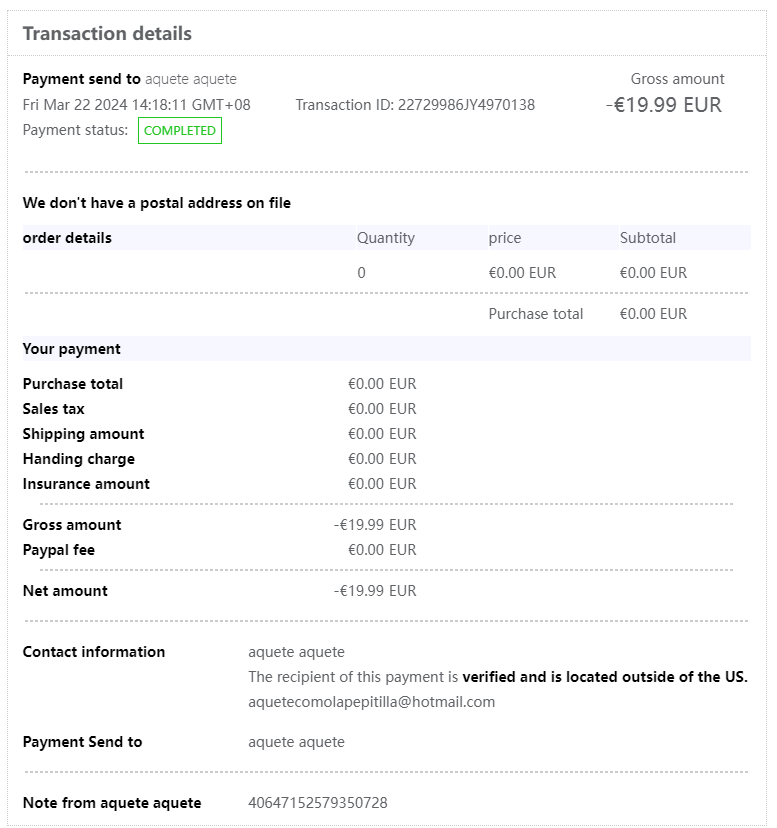Click the Subtotal column header
The image size is (777, 828).
tap(647, 238)
